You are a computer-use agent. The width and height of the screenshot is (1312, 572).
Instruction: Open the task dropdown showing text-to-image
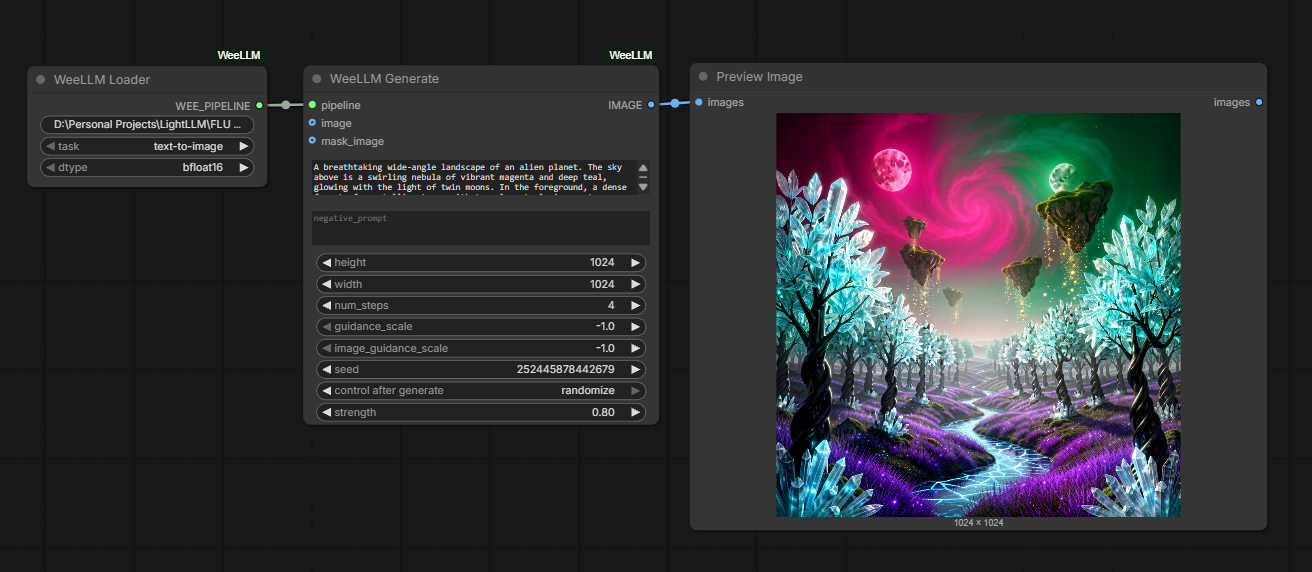pyautogui.click(x=147, y=146)
